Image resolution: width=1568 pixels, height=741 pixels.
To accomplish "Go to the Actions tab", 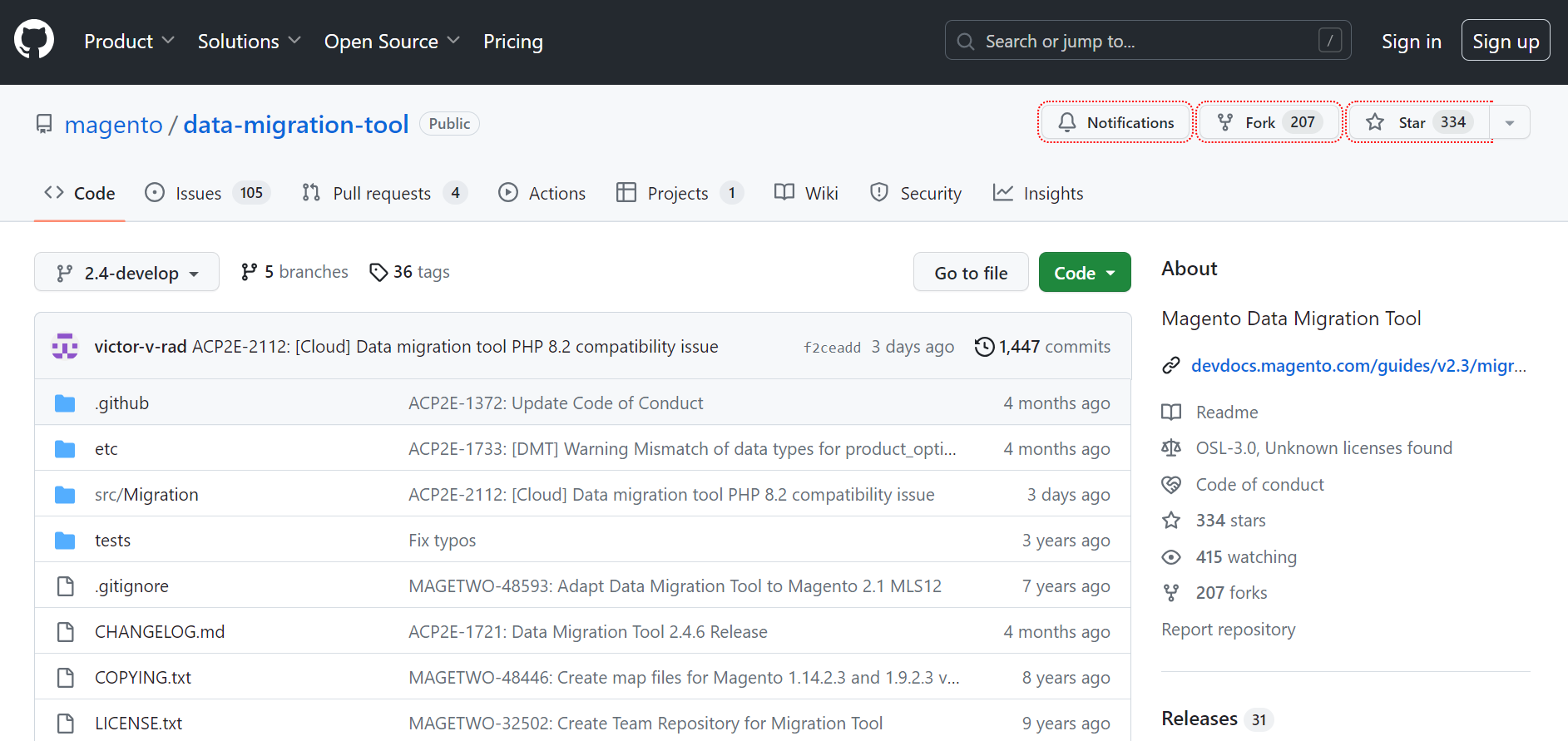I will click(x=542, y=193).
